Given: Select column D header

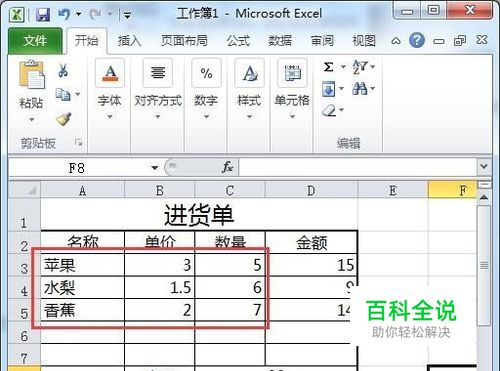Looking at the screenshot, I should 311,191.
